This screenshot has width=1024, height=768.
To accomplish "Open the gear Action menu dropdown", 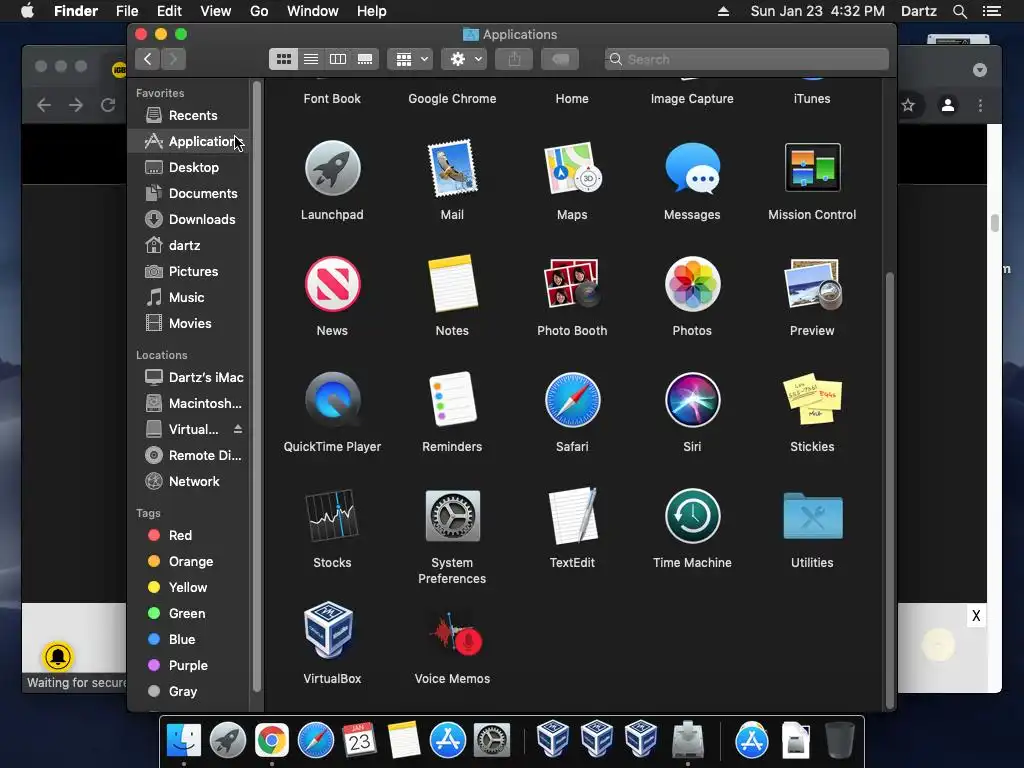I will coord(464,59).
